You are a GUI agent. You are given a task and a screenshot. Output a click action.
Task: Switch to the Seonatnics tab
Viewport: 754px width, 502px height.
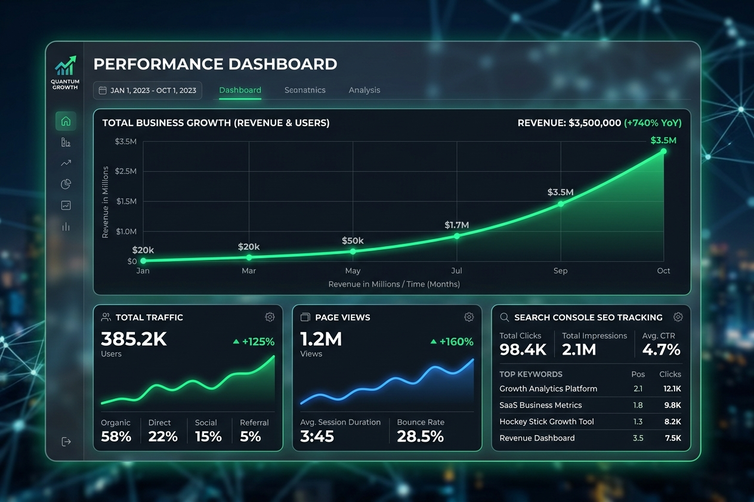pos(305,90)
